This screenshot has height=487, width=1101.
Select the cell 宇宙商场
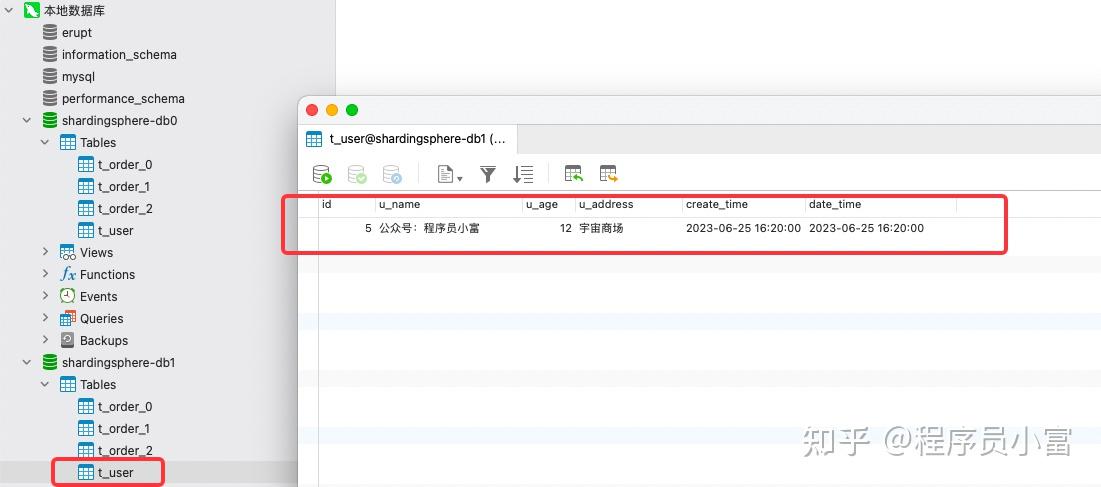tap(601, 228)
